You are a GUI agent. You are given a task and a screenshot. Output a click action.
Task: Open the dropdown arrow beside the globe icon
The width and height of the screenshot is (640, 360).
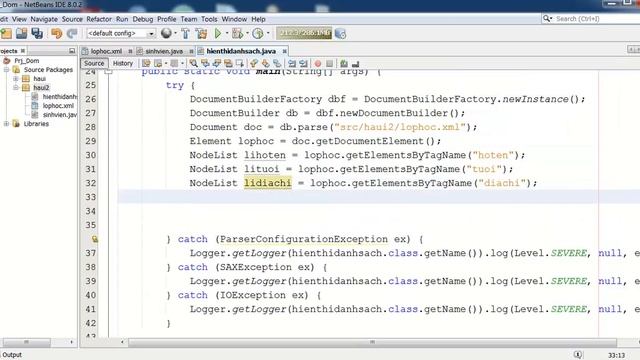click(x=176, y=33)
